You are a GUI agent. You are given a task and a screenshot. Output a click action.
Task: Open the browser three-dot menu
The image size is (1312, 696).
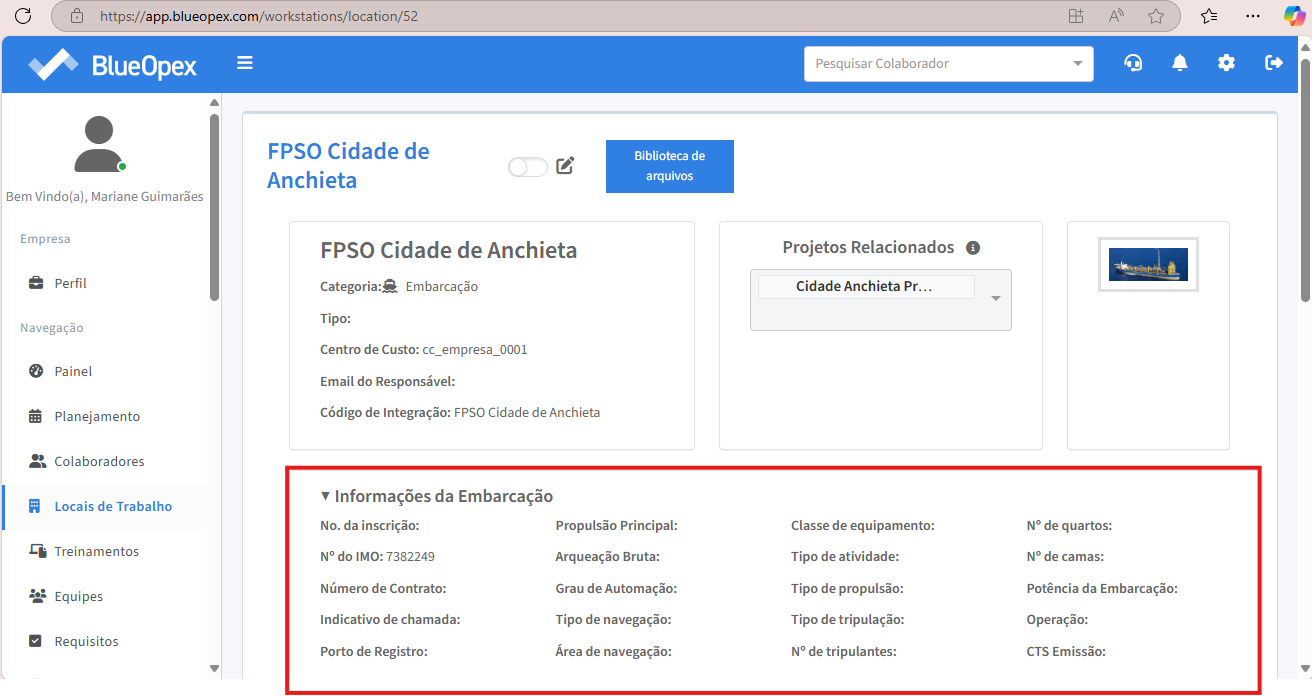1253,16
